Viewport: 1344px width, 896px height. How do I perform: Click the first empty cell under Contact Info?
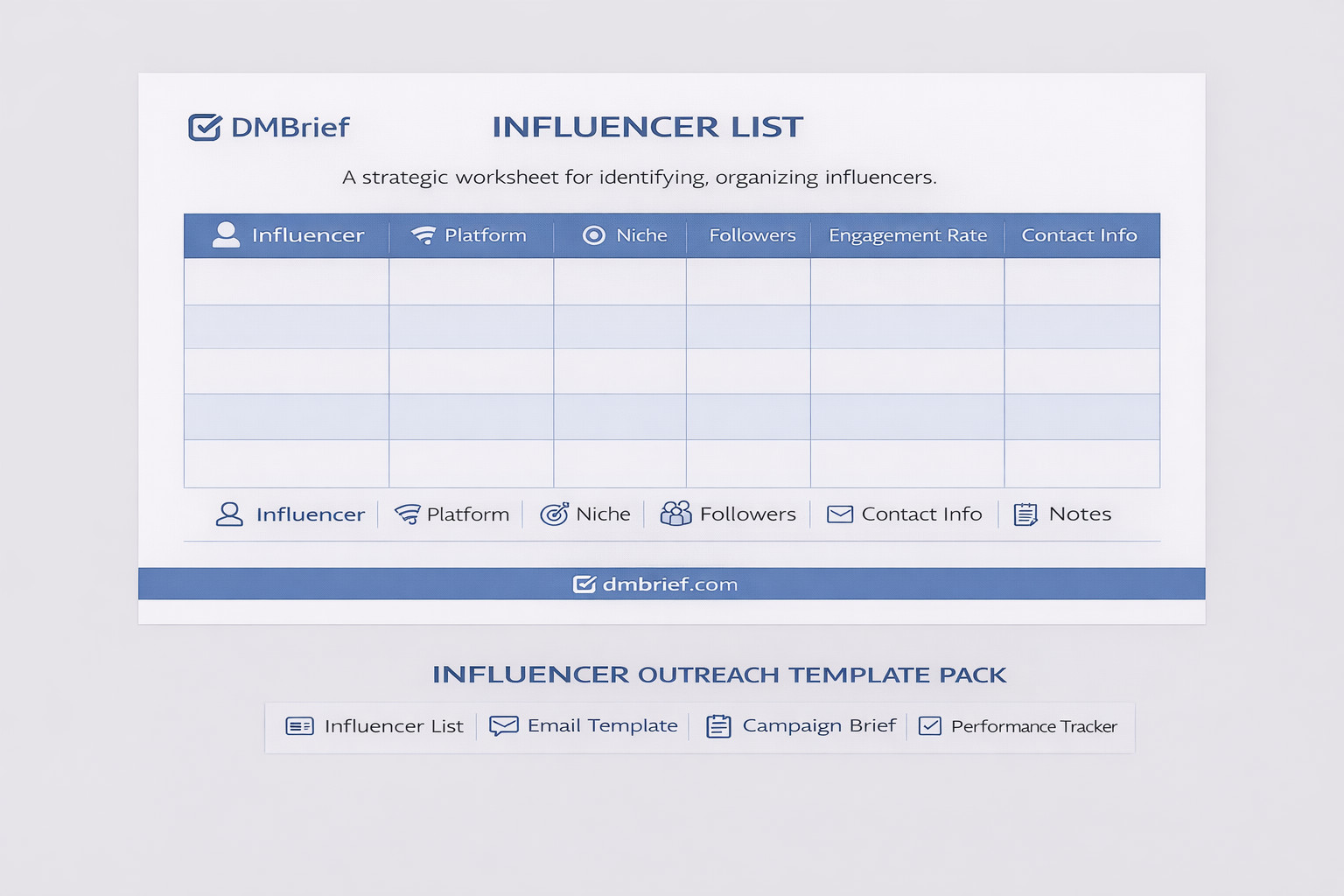tap(1081, 282)
